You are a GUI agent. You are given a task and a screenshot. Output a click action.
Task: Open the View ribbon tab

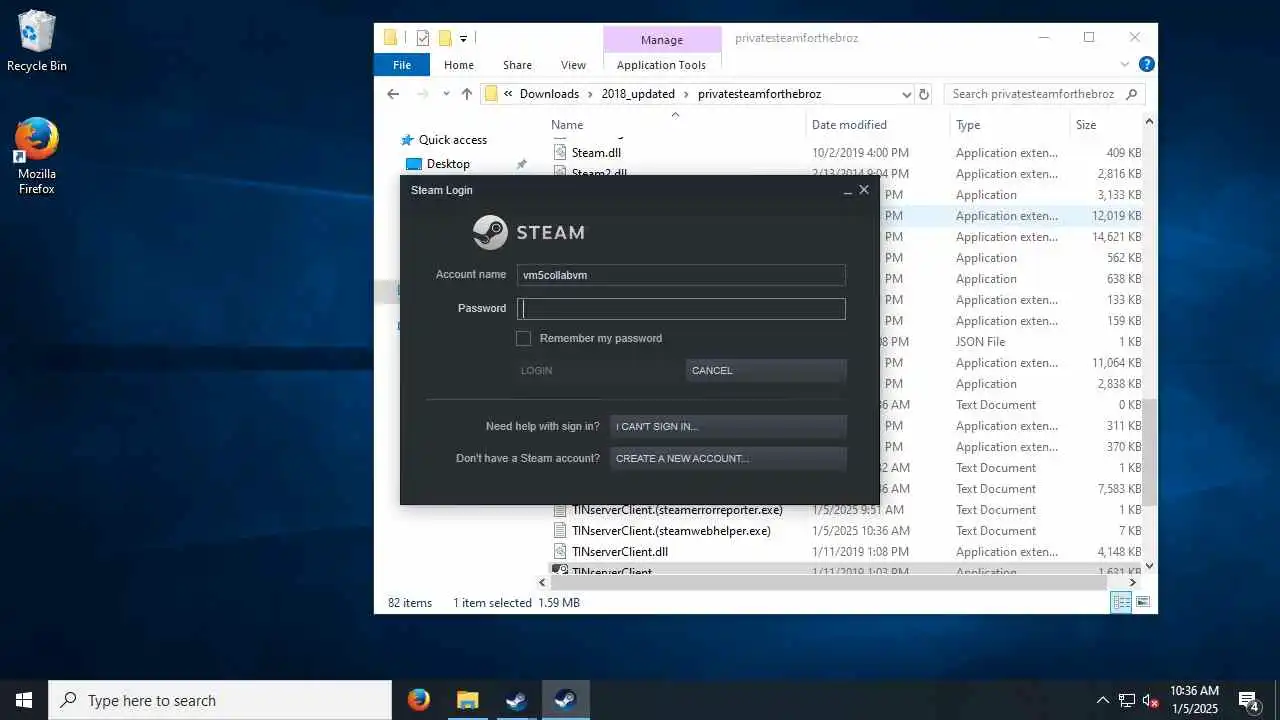coord(573,65)
